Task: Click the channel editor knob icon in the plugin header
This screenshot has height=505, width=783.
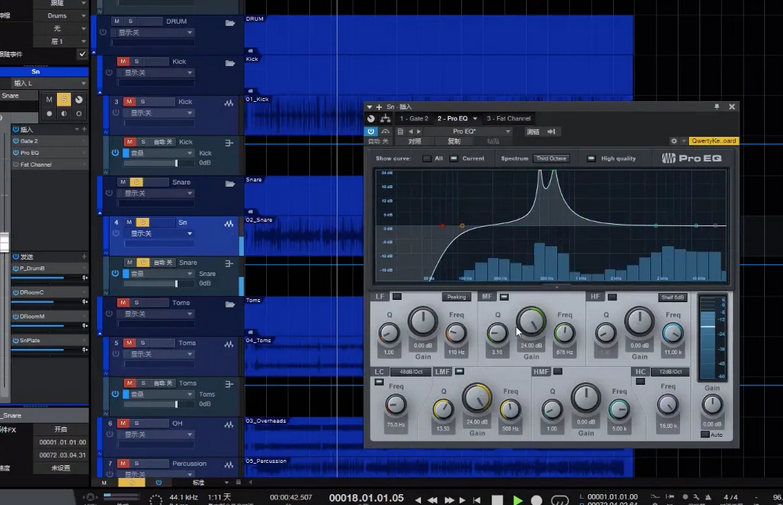Action: 371,118
